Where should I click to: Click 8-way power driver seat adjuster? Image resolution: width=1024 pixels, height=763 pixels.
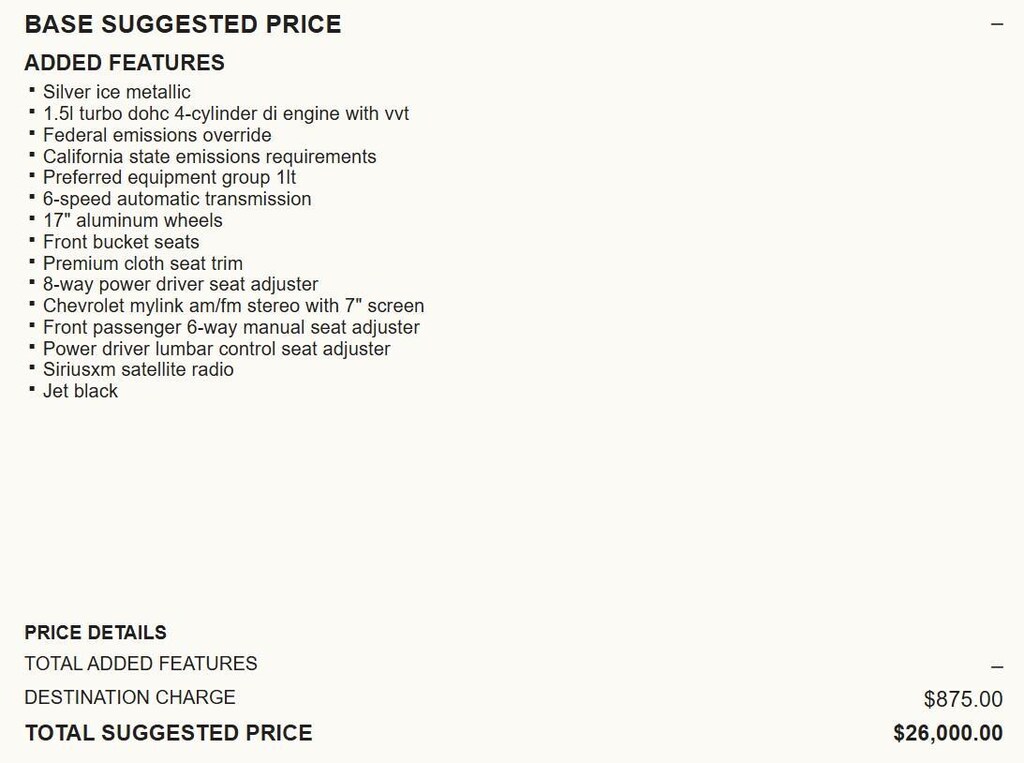click(x=180, y=284)
